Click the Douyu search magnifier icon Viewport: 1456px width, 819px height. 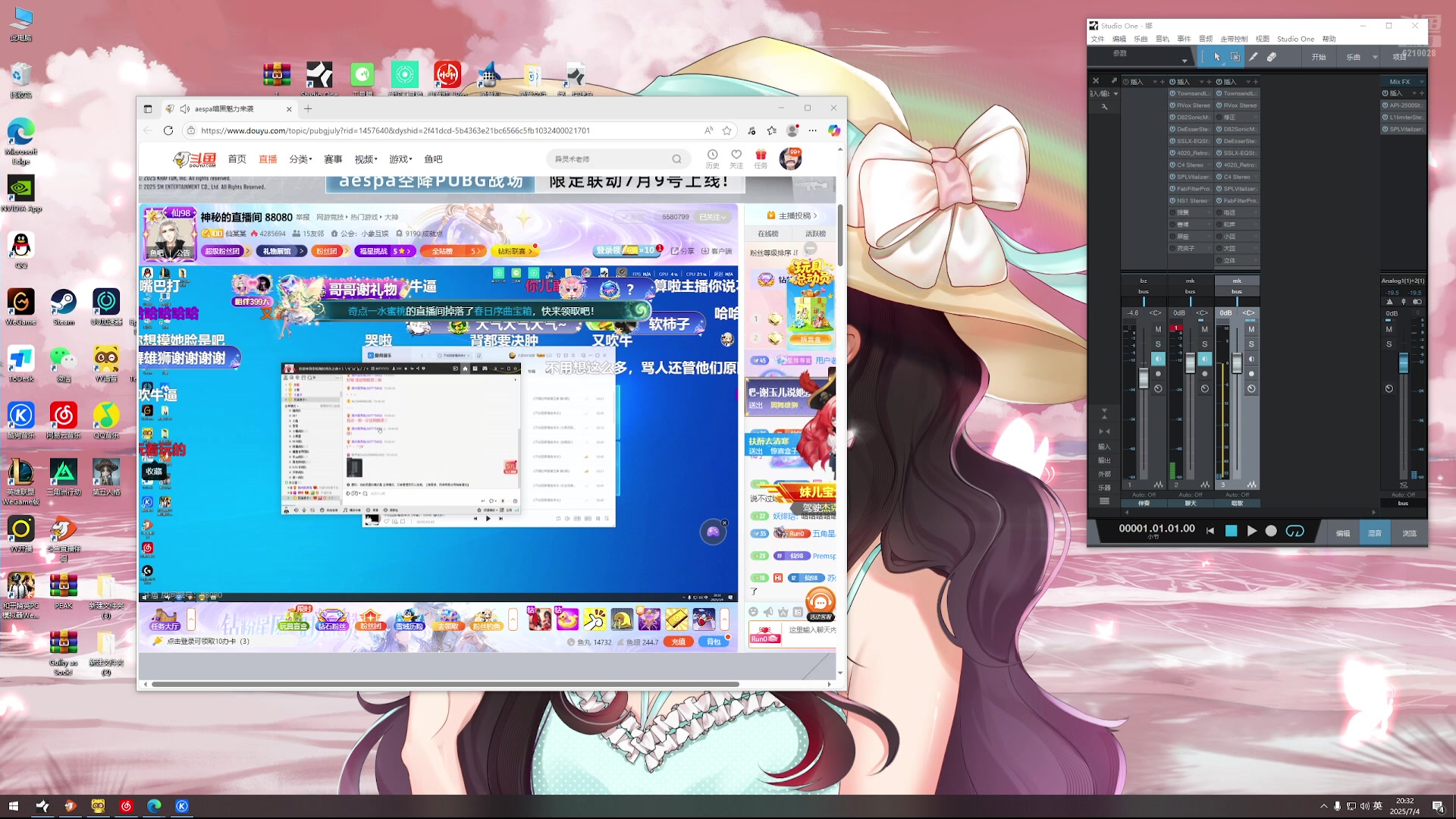(x=676, y=159)
